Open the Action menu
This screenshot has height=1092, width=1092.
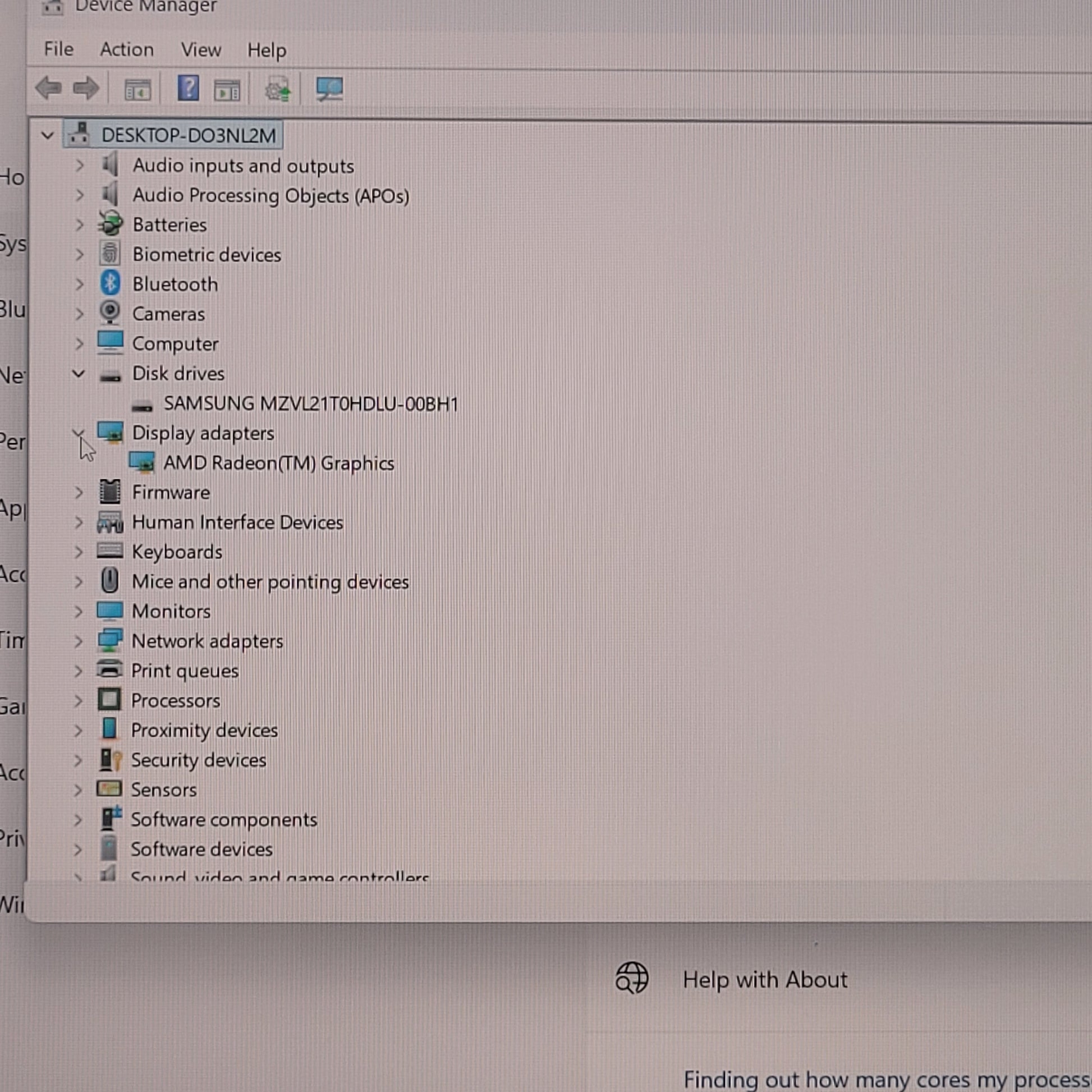(127, 50)
